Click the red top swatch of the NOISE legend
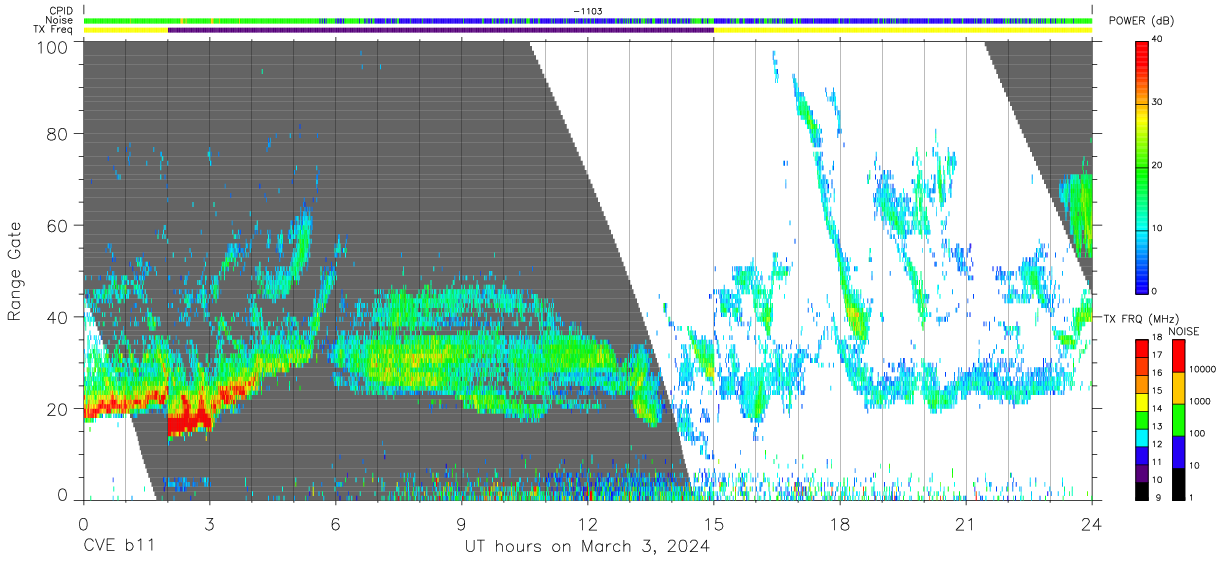This screenshot has height=567, width=1228. click(1177, 356)
